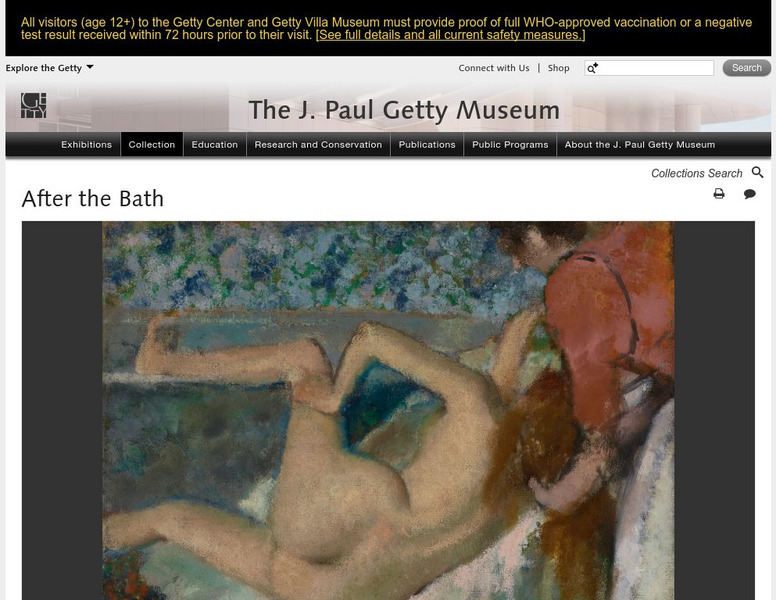Click the Collections Search magnifier icon
This screenshot has width=776, height=600.
pos(757,172)
